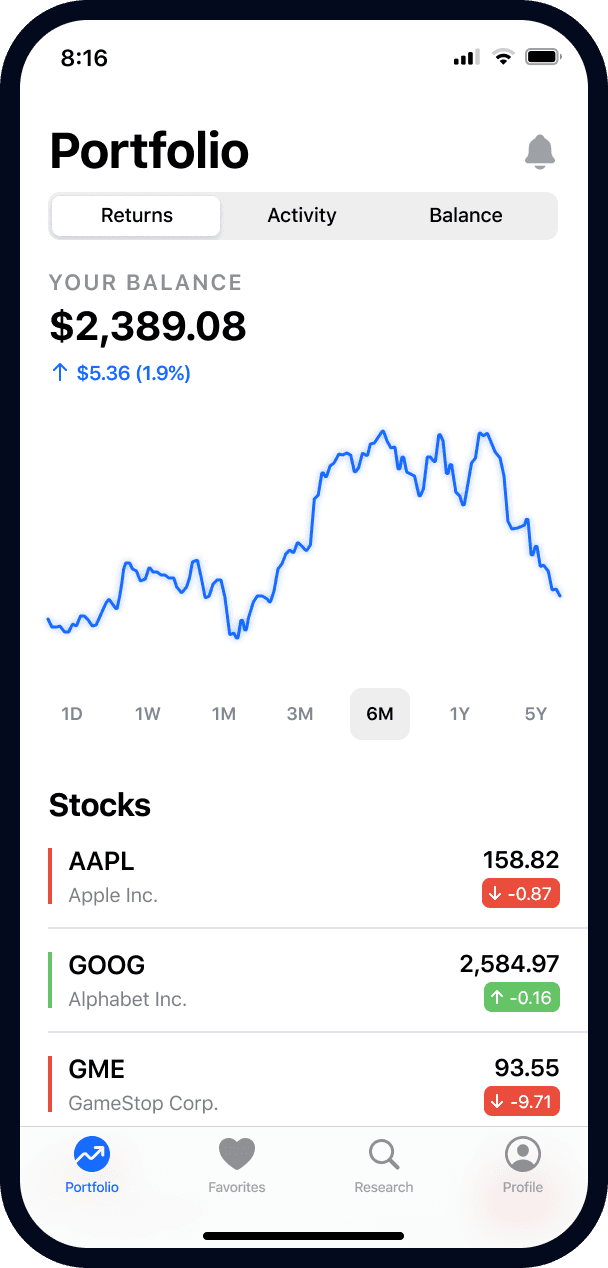
Task: Switch to the Balance tab
Action: point(466,215)
